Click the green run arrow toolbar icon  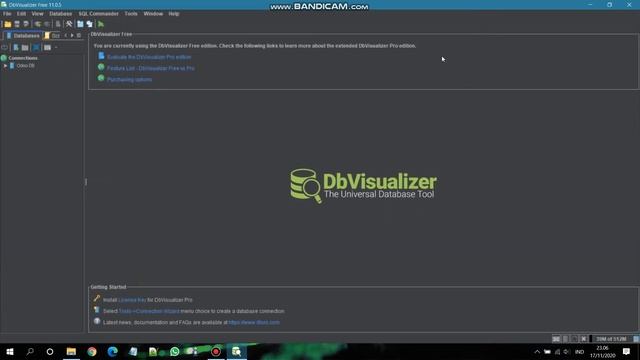click(x=101, y=24)
